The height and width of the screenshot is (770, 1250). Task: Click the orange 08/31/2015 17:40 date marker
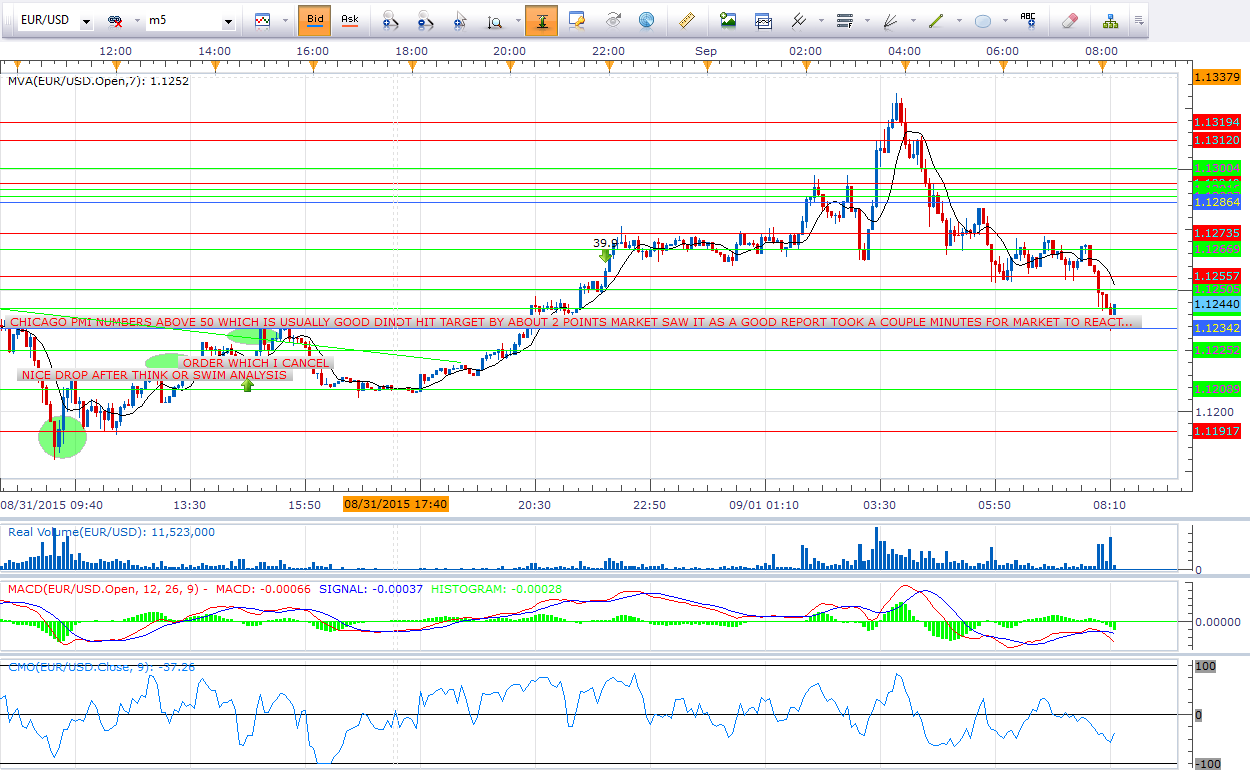pos(395,505)
